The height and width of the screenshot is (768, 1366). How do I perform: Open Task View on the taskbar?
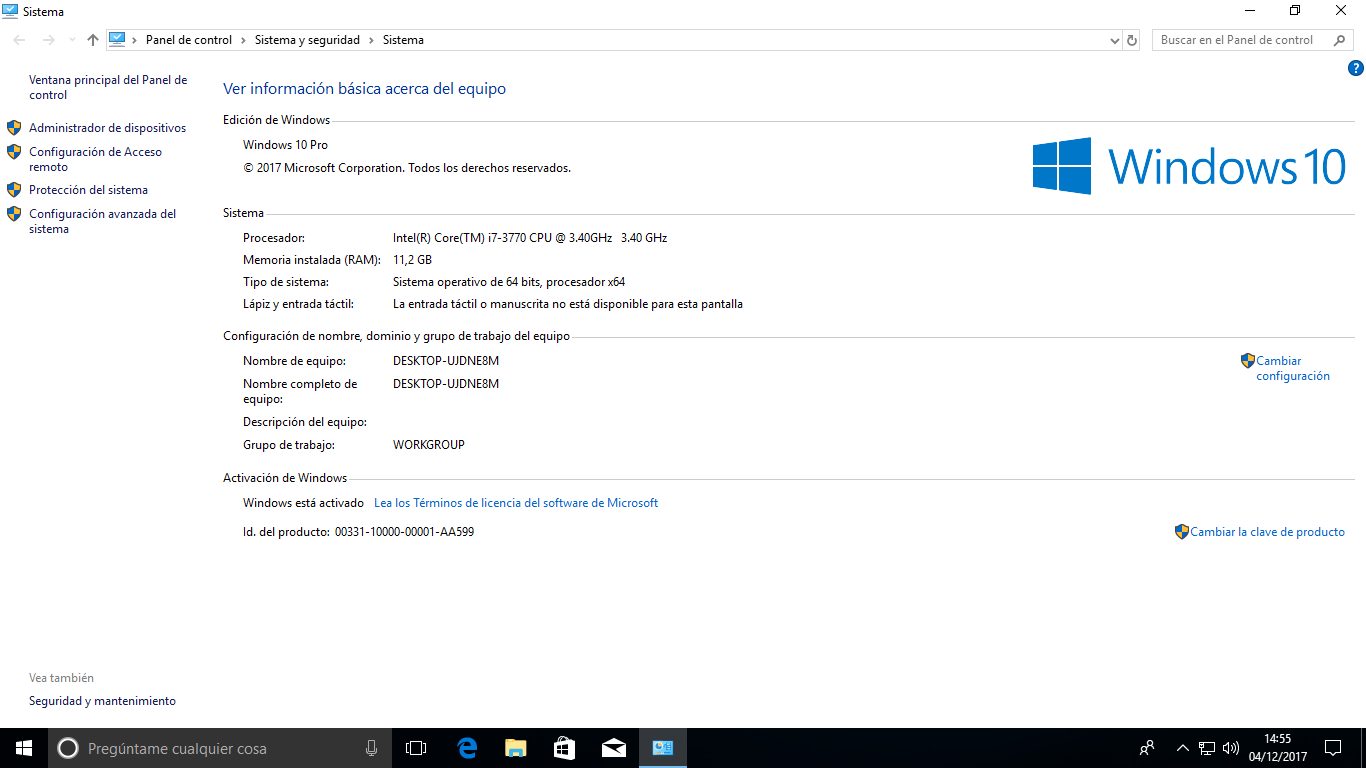point(416,748)
